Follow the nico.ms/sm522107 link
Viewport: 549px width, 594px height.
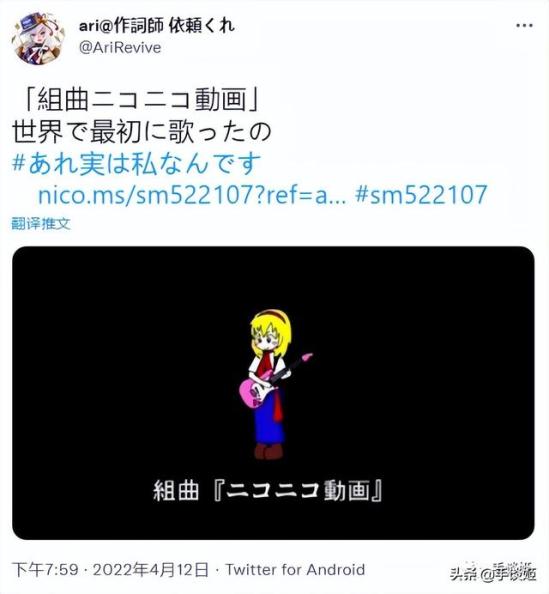[x=192, y=195]
